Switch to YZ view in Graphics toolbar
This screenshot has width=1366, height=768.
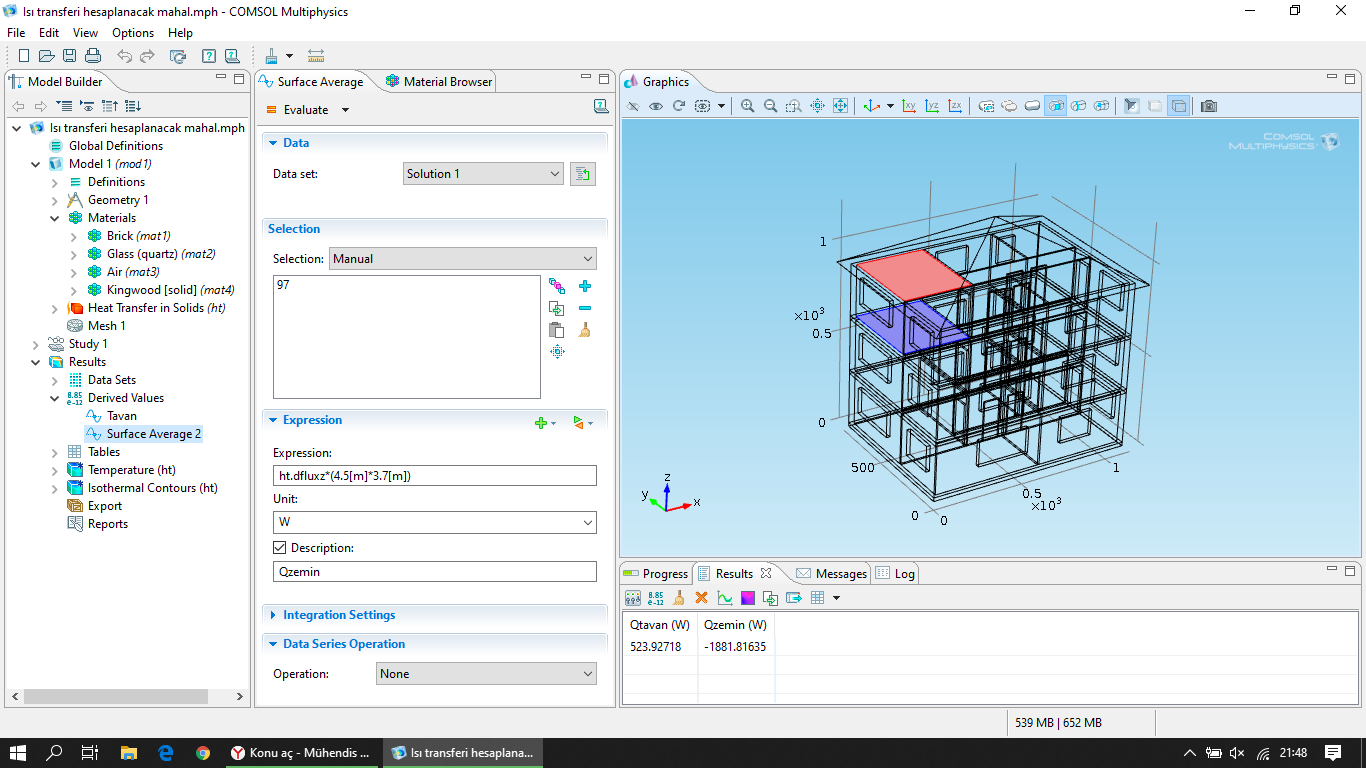(x=932, y=106)
